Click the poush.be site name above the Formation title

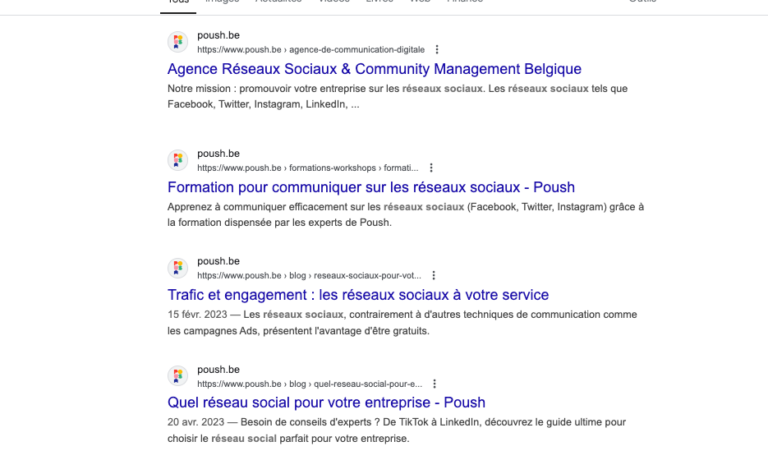[218, 153]
